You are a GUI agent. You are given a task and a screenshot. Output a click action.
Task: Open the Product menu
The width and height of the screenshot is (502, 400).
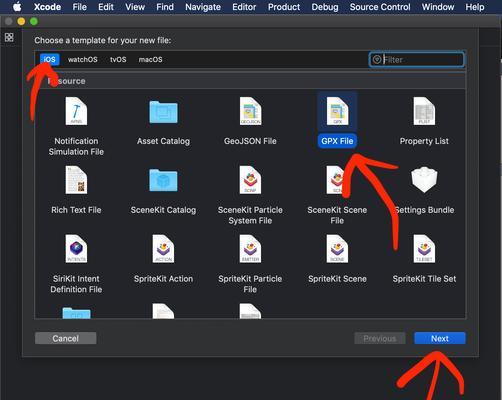[x=284, y=7]
